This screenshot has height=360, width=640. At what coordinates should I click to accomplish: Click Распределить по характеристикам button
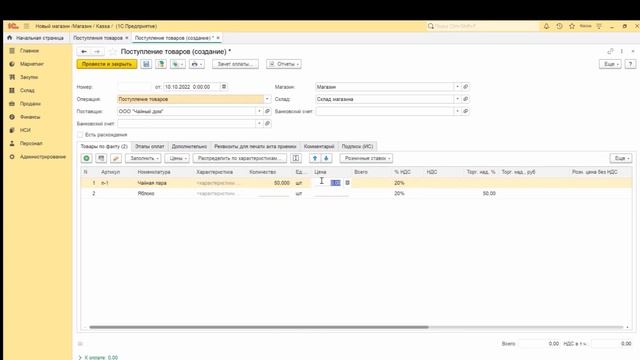240,158
